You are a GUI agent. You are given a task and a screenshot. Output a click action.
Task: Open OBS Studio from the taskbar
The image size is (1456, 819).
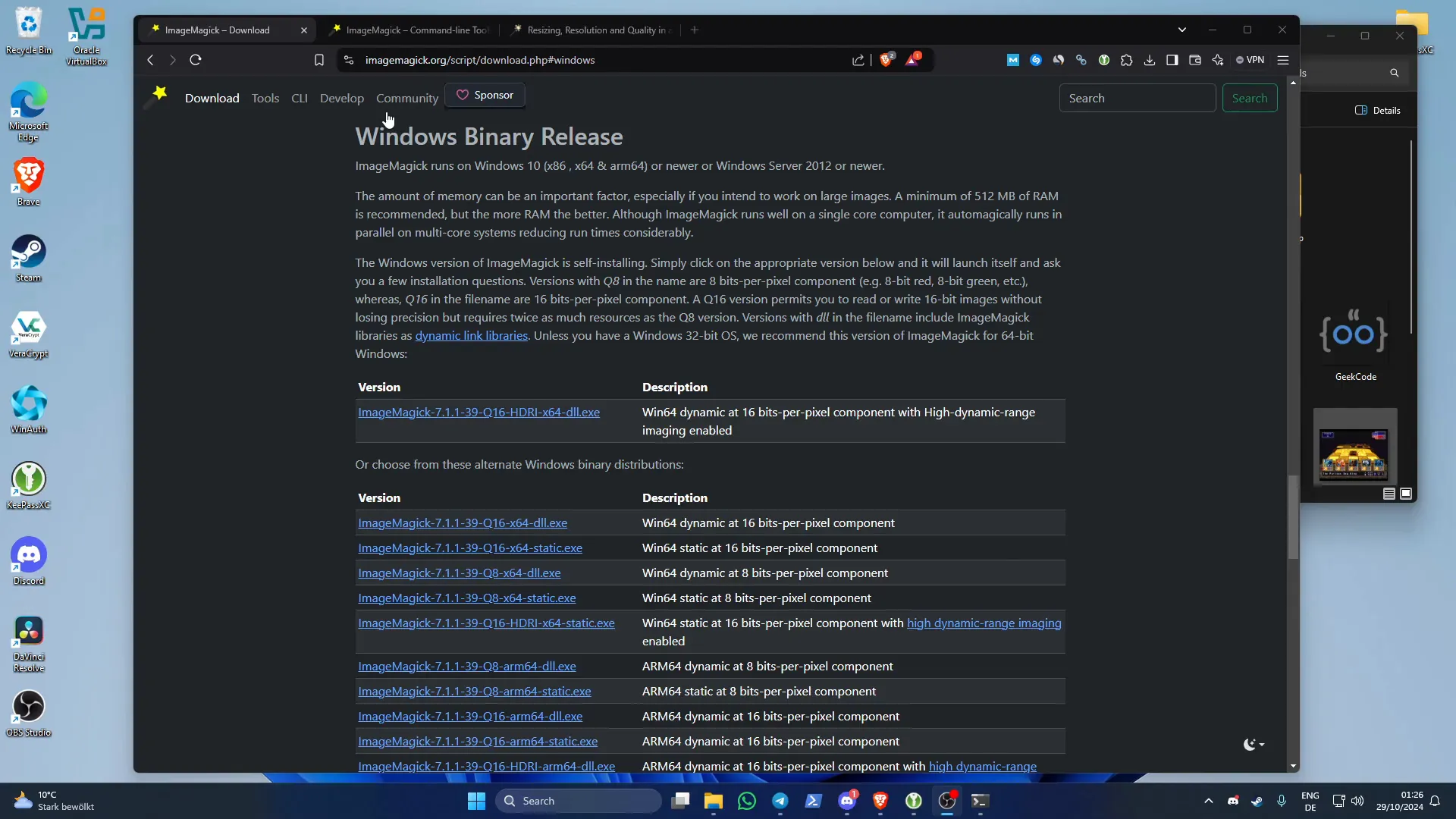[947, 801]
